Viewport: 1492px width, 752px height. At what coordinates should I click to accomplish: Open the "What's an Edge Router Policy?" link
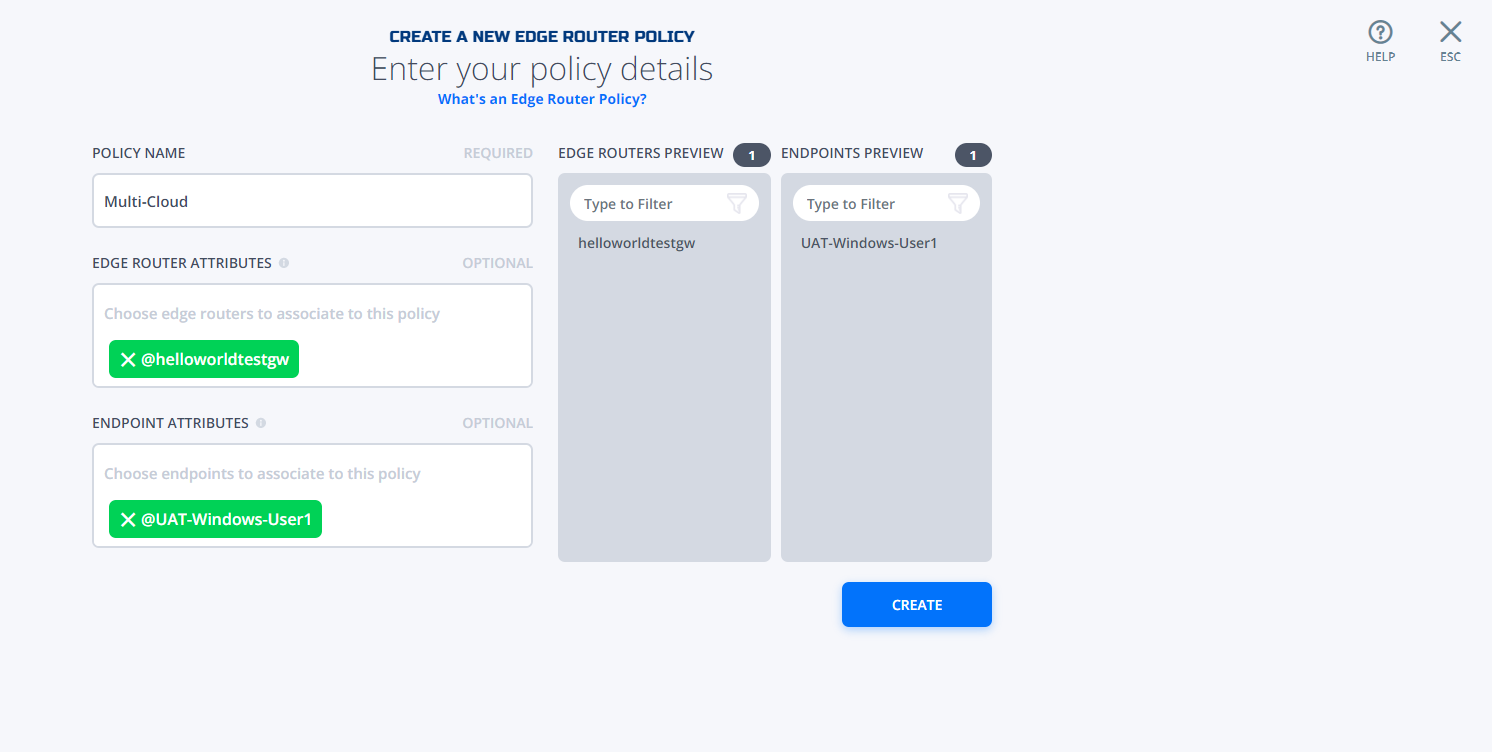(x=542, y=99)
